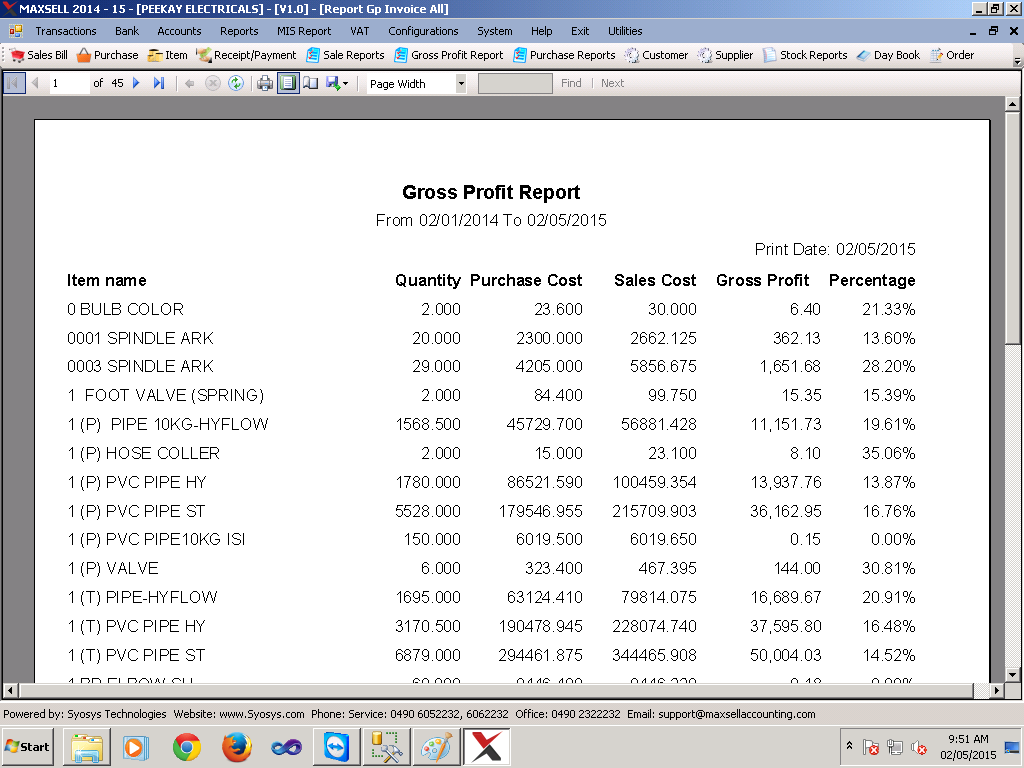Open the MIS Report menu
Screen dimensions: 1024x768
tap(304, 31)
